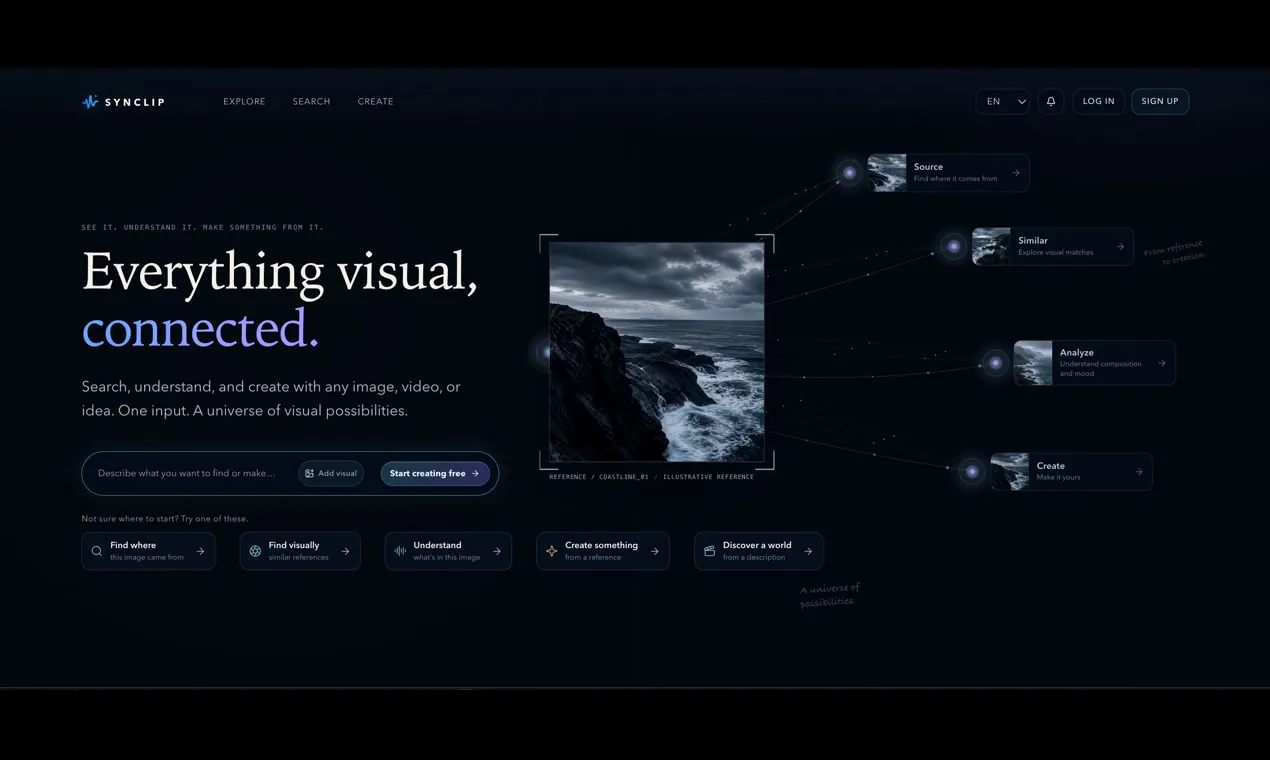Click the Add visual button
This screenshot has width=1270, height=760.
coord(331,473)
